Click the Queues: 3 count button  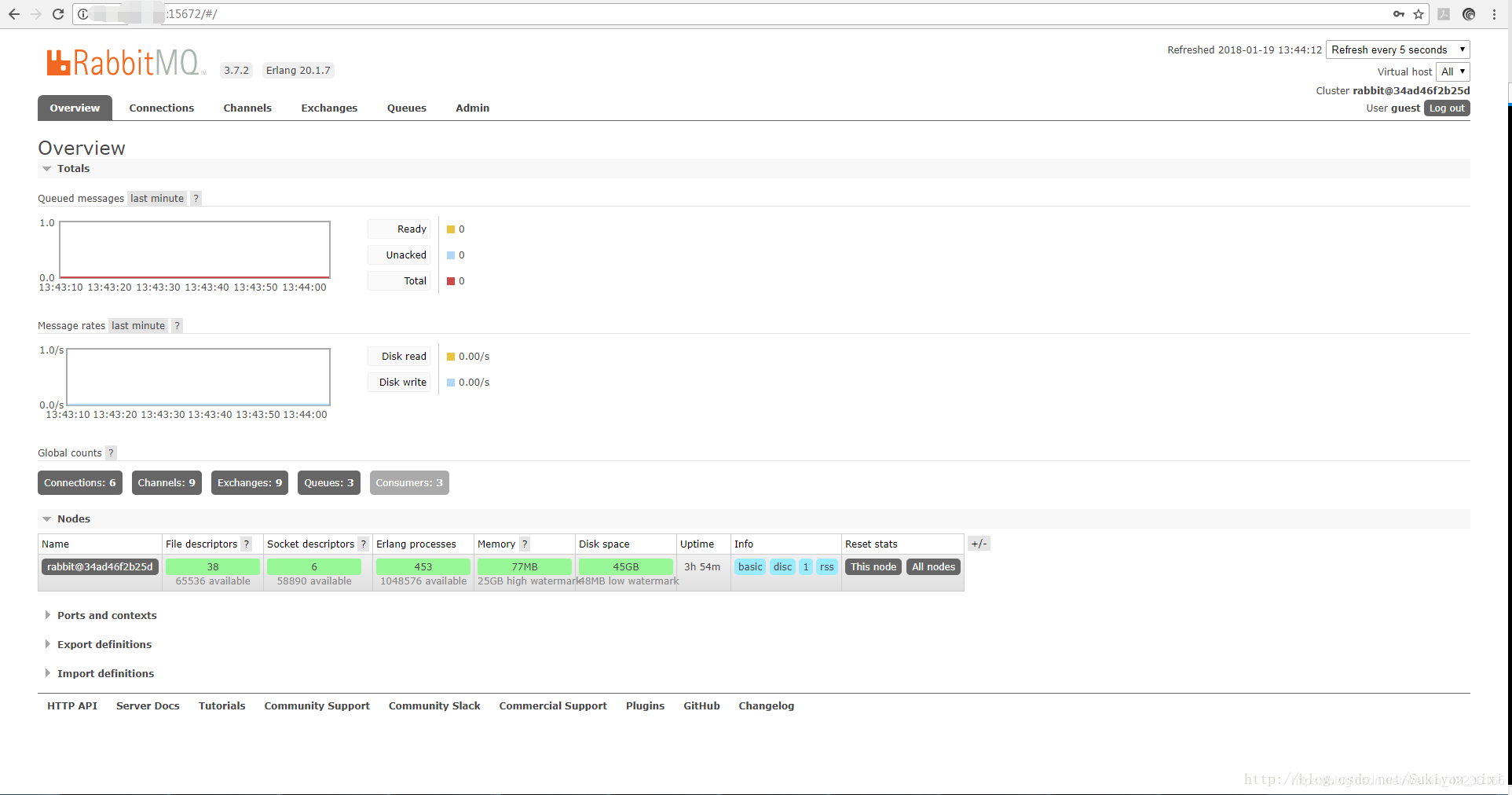click(x=329, y=483)
